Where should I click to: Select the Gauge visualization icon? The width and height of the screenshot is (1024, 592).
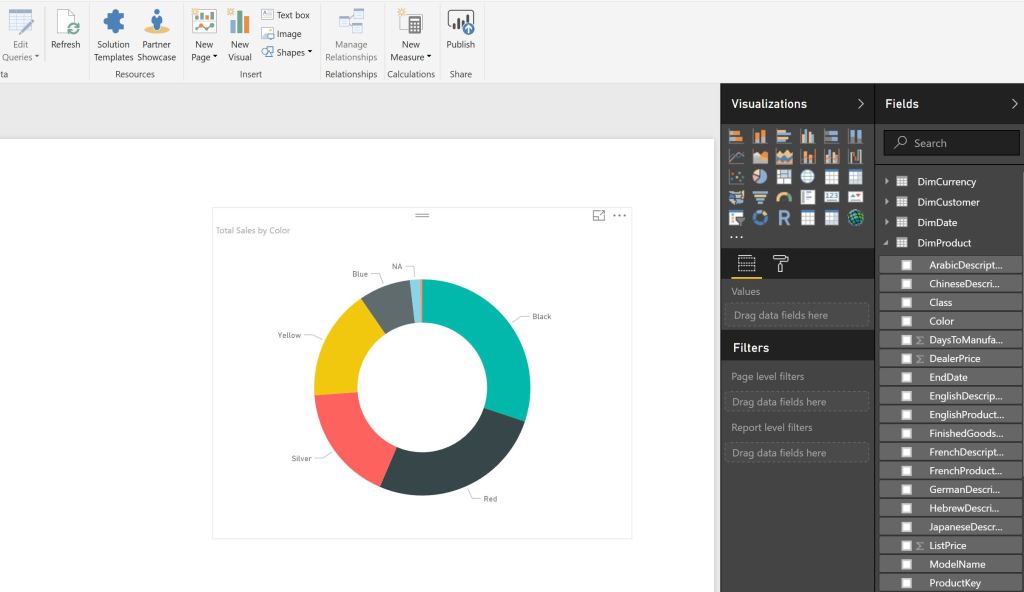(784, 196)
